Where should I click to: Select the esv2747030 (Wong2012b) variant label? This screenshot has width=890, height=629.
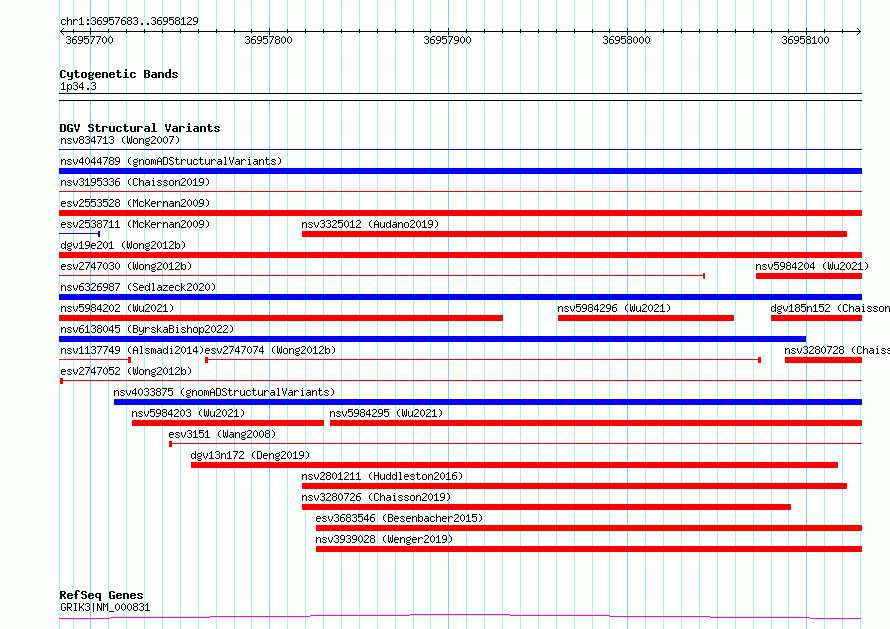126,266
